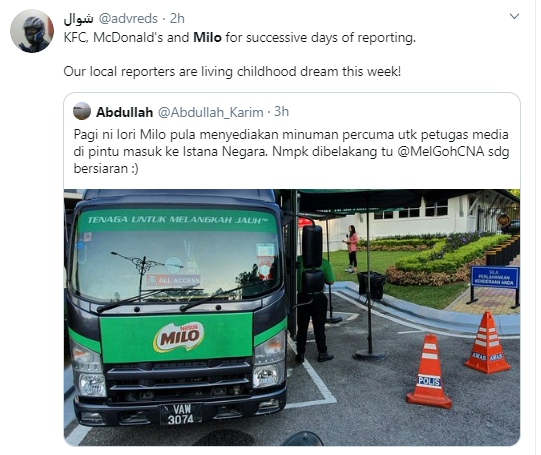Open the 3h timestamp of the quoted tweet
541x455 pixels.
point(282,112)
